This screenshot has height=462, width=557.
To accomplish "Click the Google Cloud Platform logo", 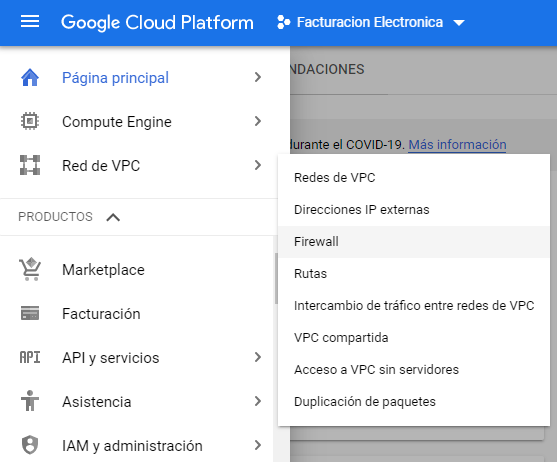I will (157, 22).
